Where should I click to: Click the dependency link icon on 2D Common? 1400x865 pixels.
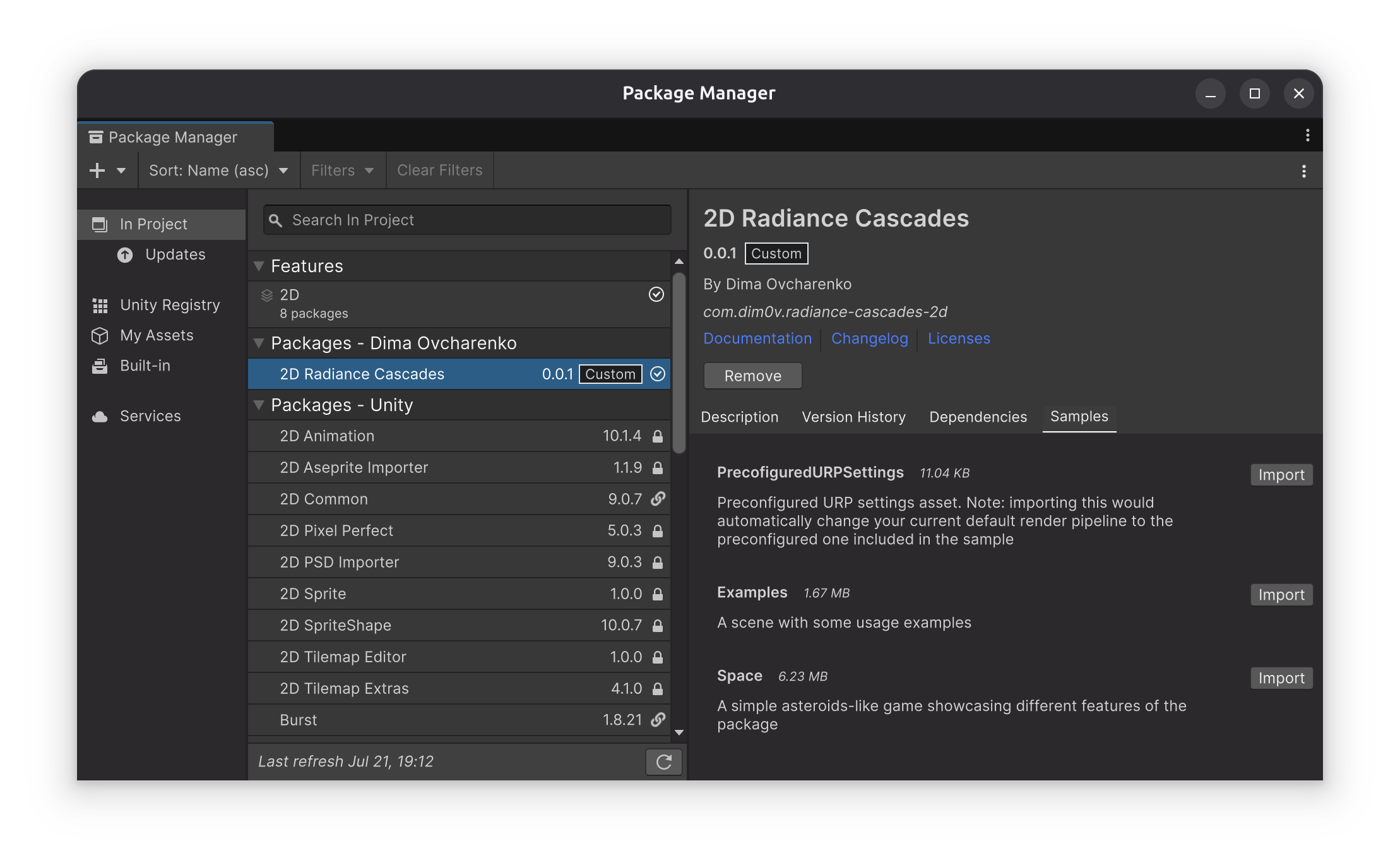coord(658,499)
